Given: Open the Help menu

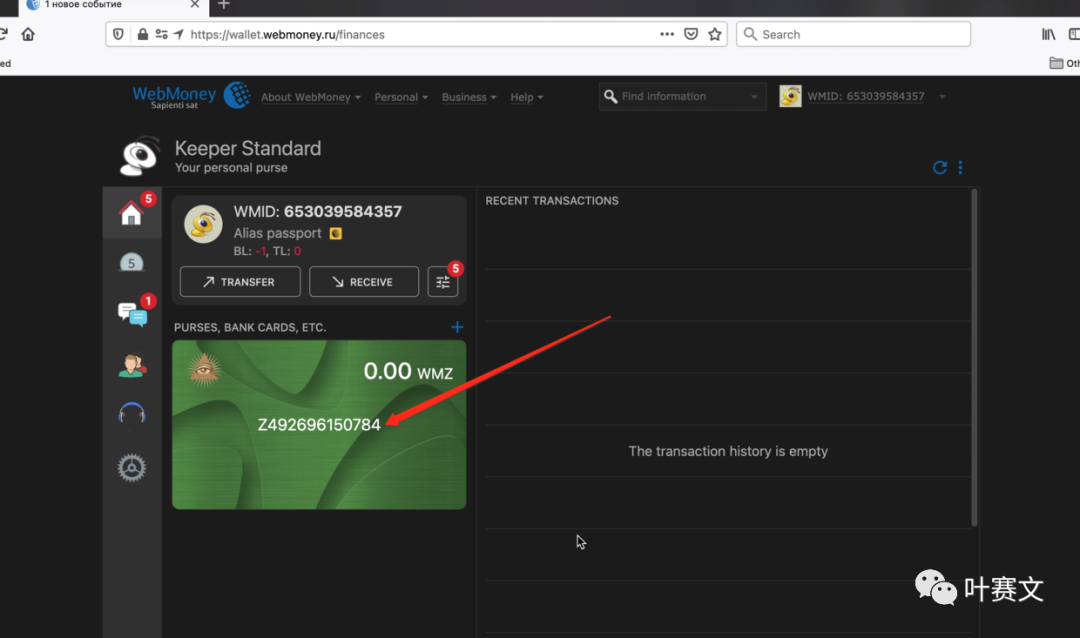Looking at the screenshot, I should 526,97.
